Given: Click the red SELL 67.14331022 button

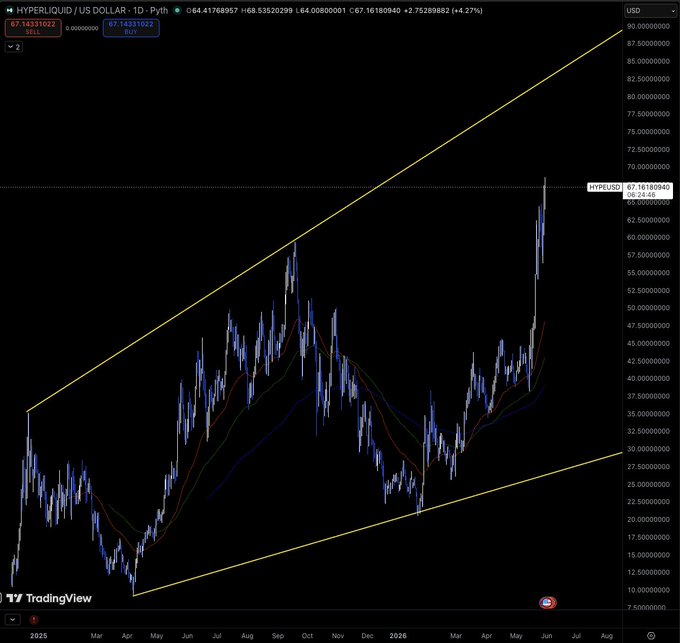Looking at the screenshot, I should pos(33,28).
